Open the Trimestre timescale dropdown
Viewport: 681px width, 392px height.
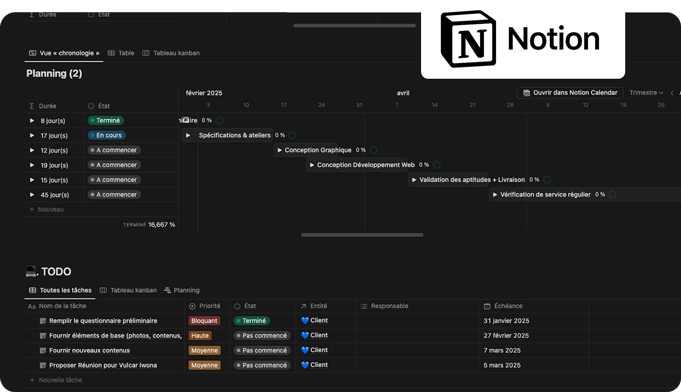click(x=646, y=92)
